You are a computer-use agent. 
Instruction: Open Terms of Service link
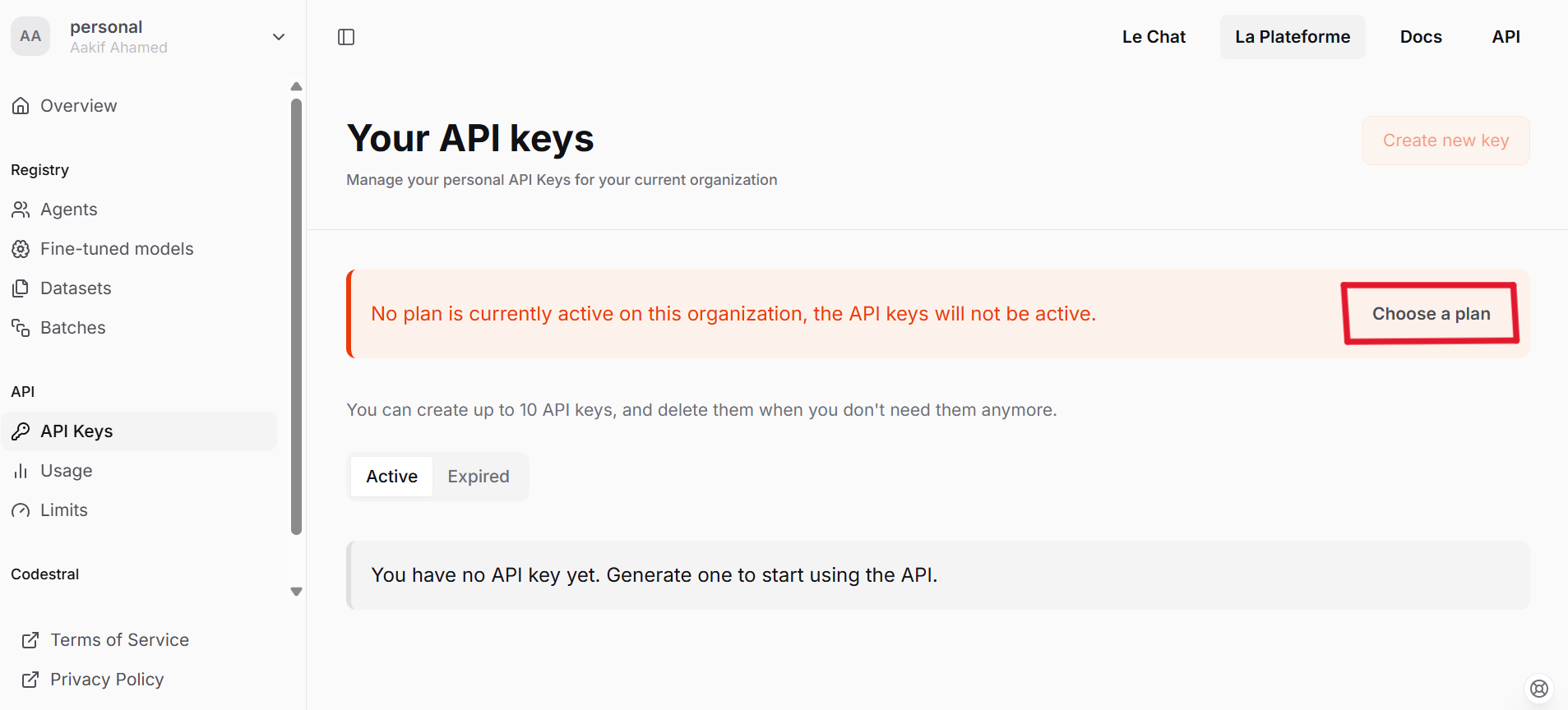[119, 640]
